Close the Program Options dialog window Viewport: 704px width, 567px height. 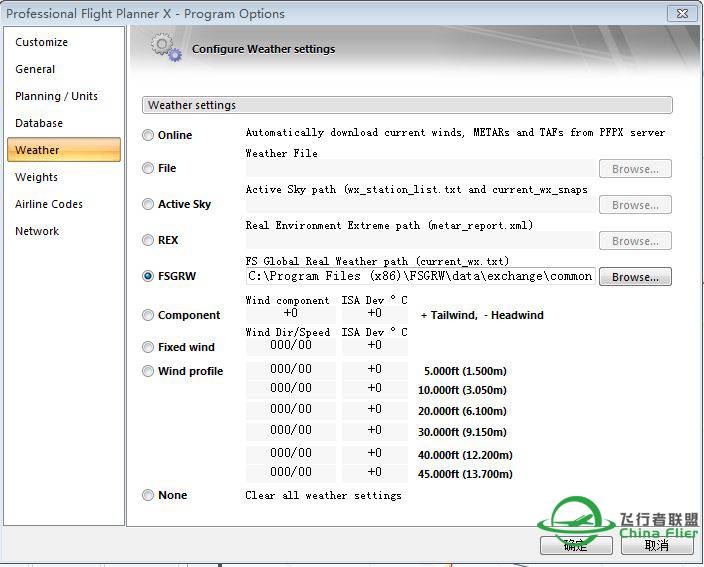coord(681,13)
